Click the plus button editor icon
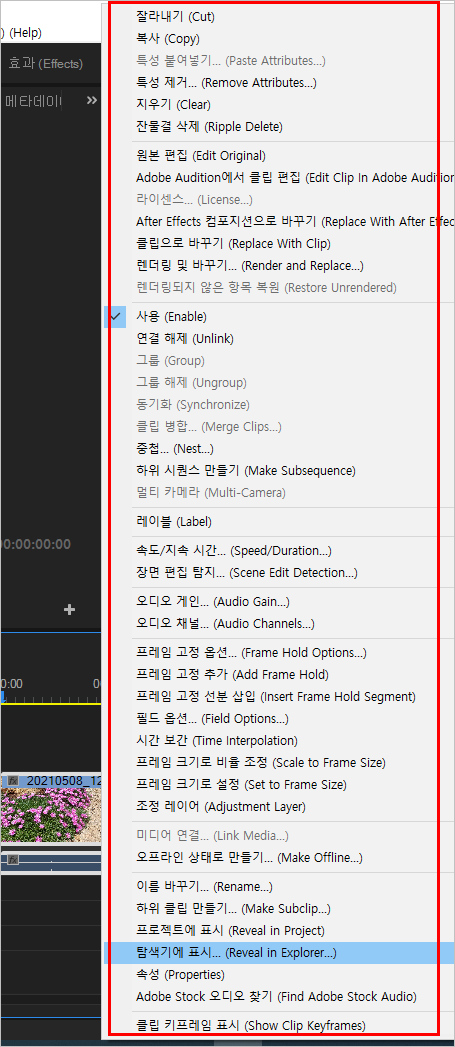Screen dimensions: 455x1047 (69, 610)
